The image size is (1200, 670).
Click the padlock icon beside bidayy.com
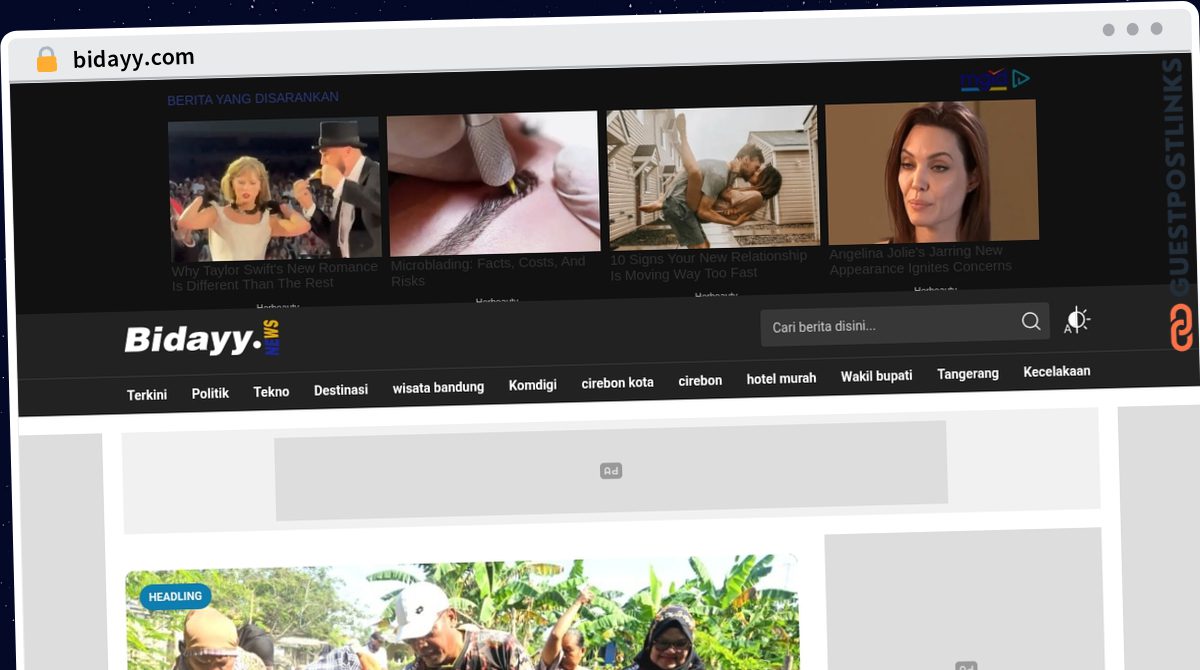(47, 59)
